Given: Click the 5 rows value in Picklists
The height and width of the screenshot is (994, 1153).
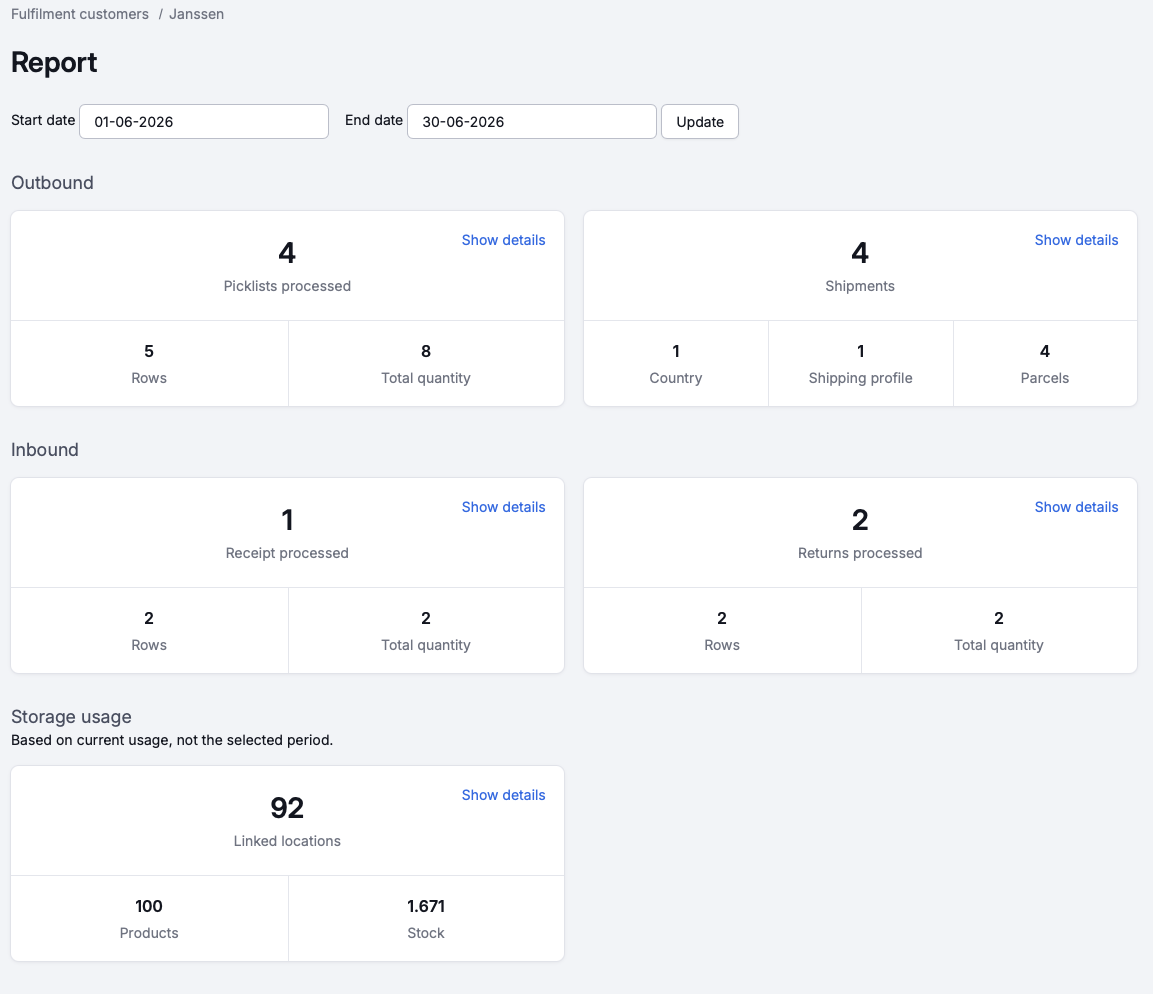Looking at the screenshot, I should [x=149, y=351].
